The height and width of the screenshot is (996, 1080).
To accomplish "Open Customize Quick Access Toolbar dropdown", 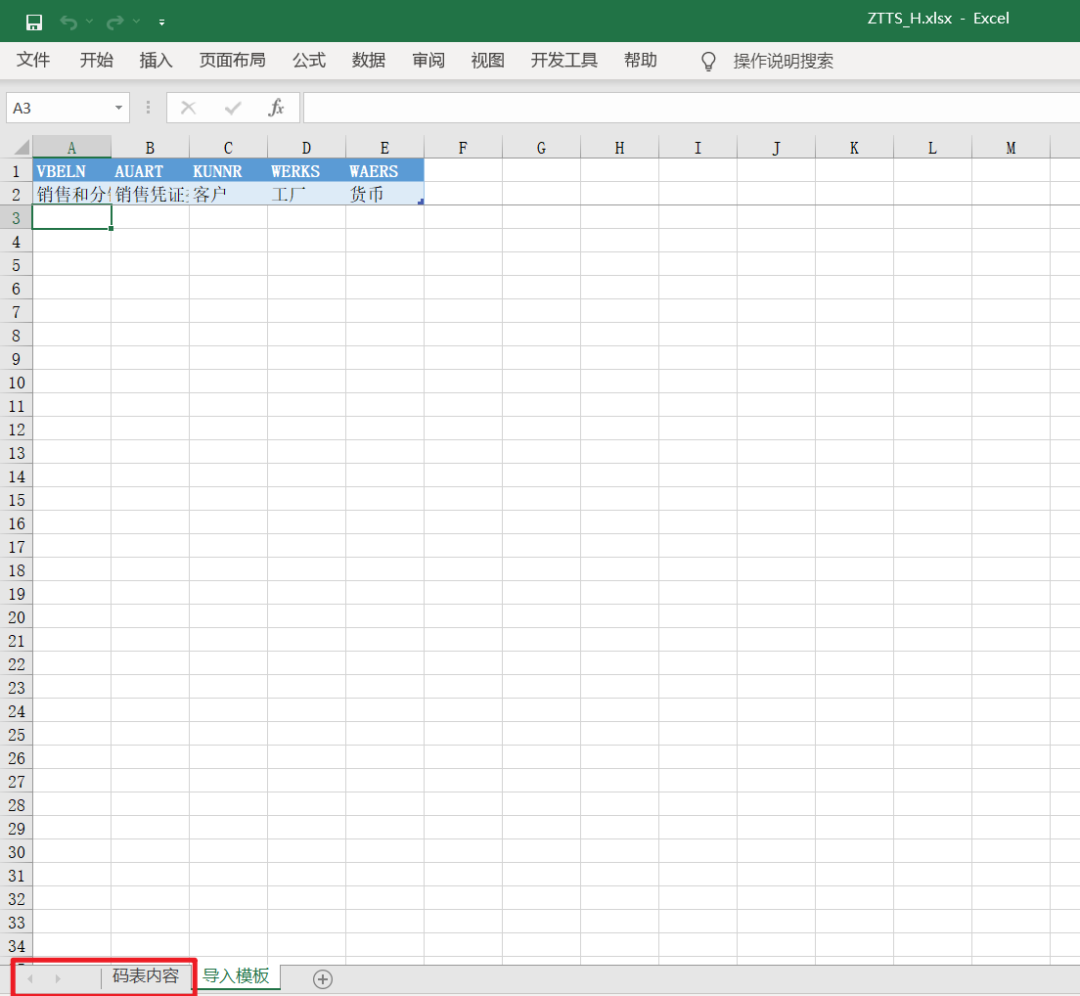I will point(162,23).
